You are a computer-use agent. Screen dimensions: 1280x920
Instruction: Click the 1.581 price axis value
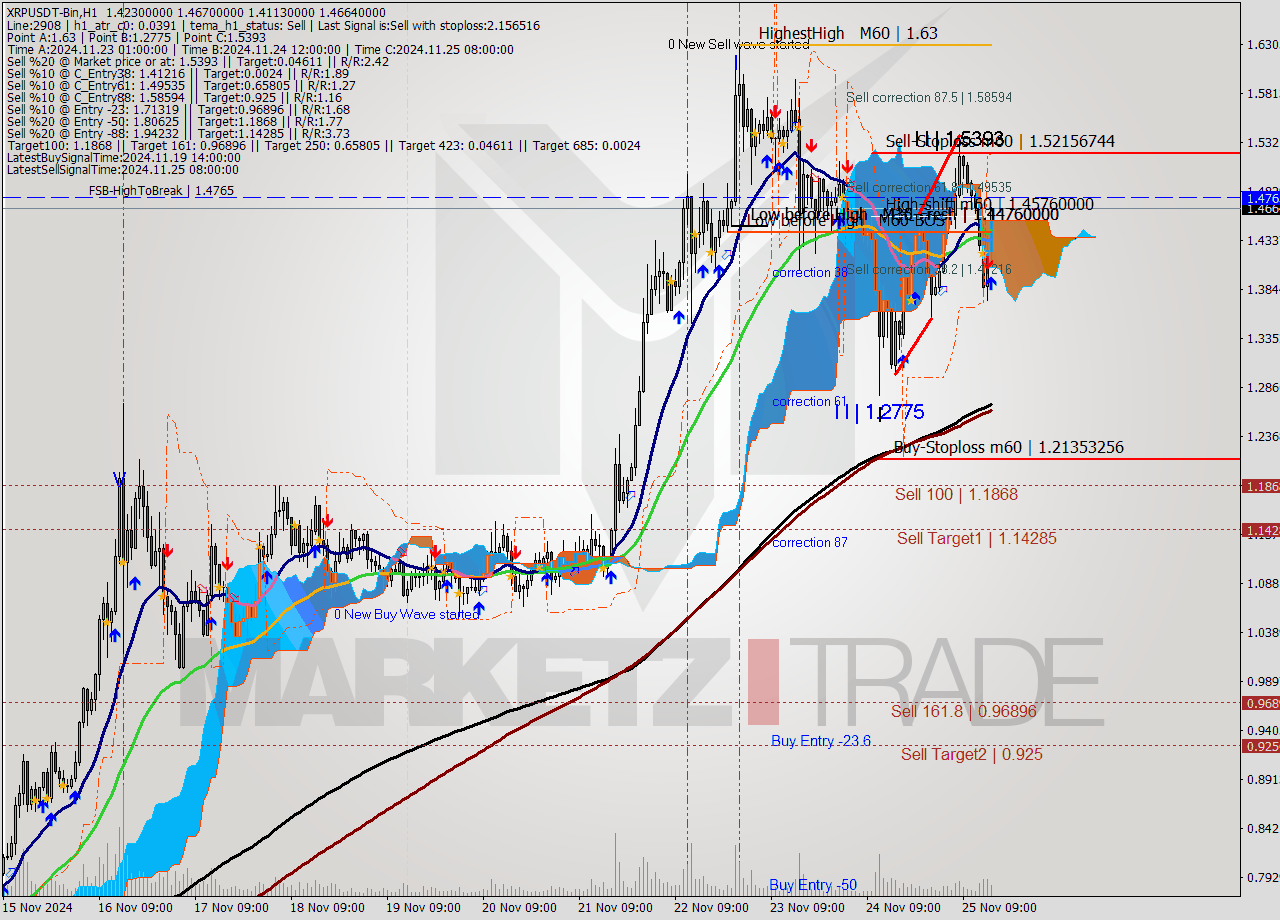tap(1261, 94)
